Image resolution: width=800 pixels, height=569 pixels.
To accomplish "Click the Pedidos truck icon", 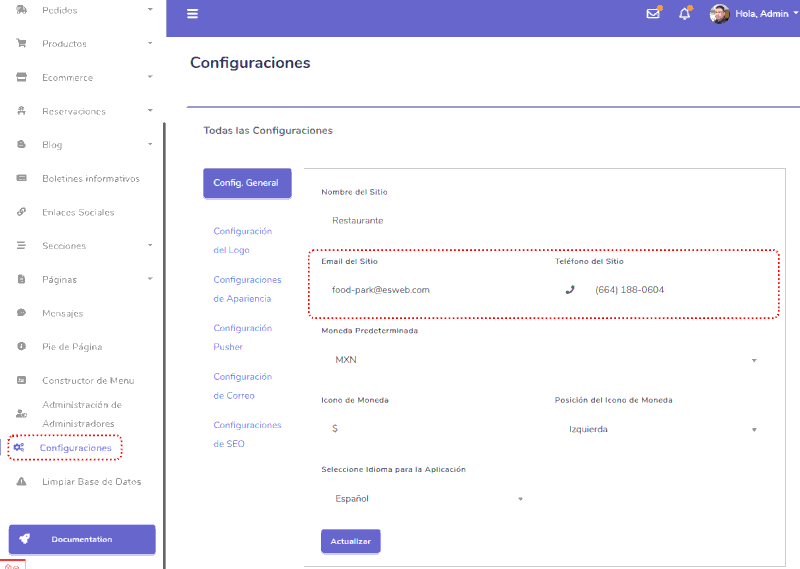I will 21,10.
